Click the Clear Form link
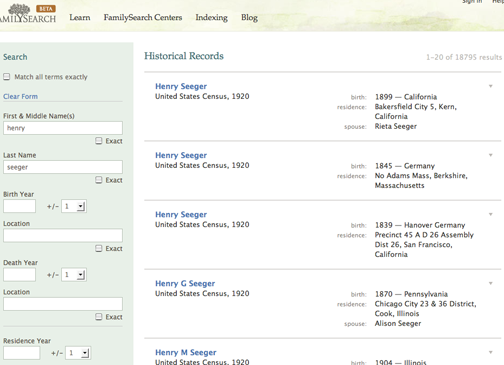Screen dimensions: 504x365 [20, 96]
